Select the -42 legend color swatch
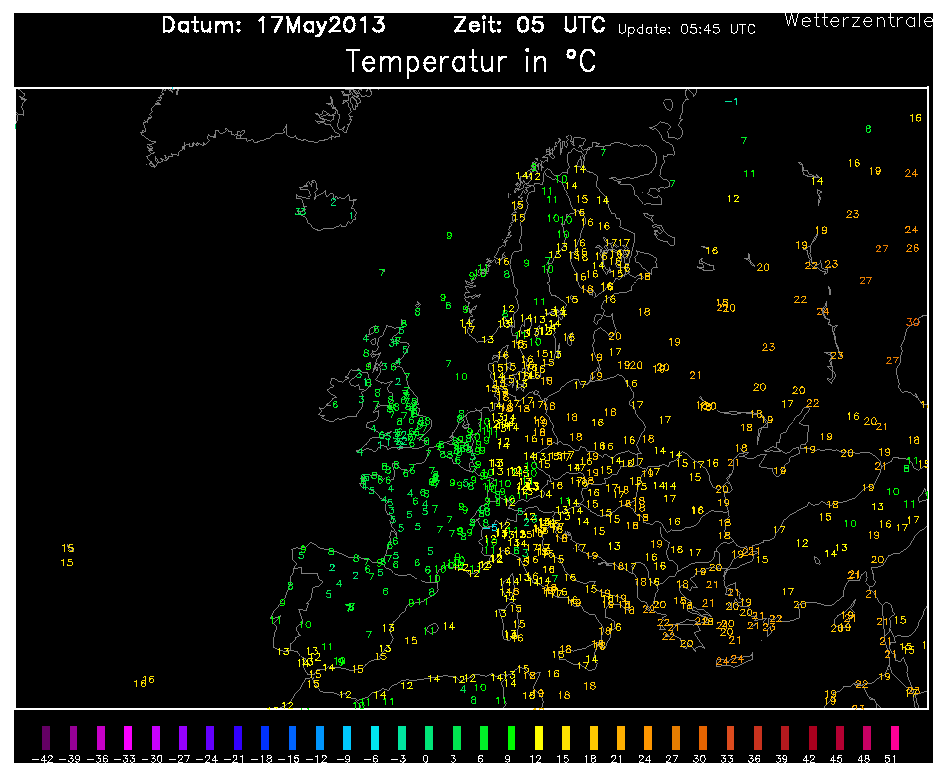 pyautogui.click(x=44, y=739)
